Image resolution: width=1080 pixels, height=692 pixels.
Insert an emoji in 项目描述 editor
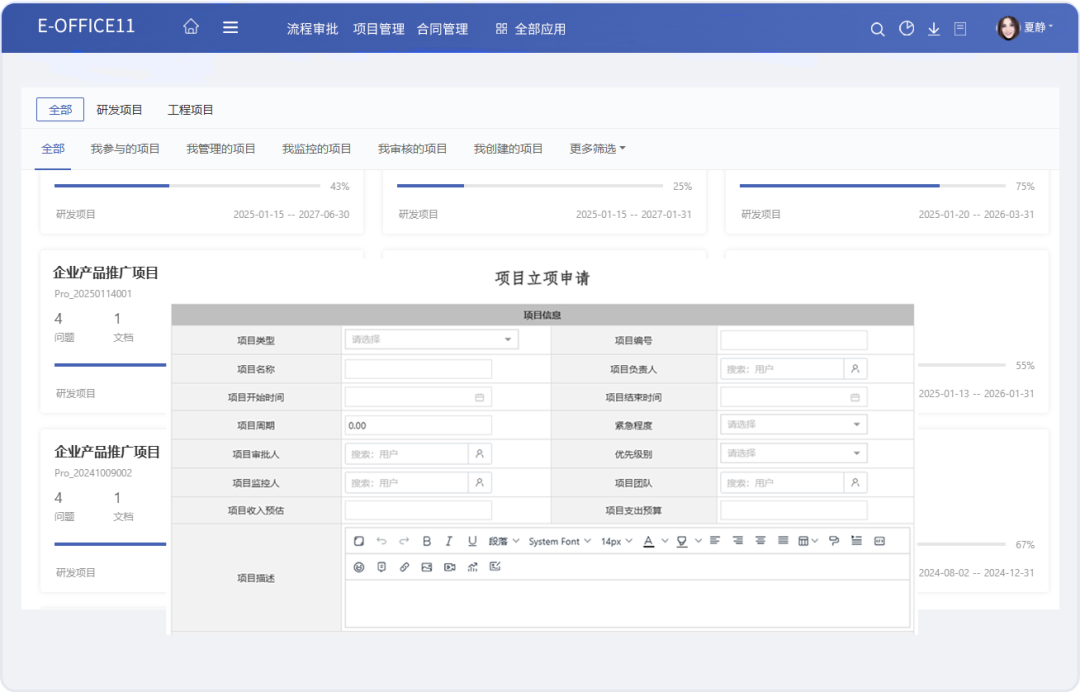tap(359, 567)
